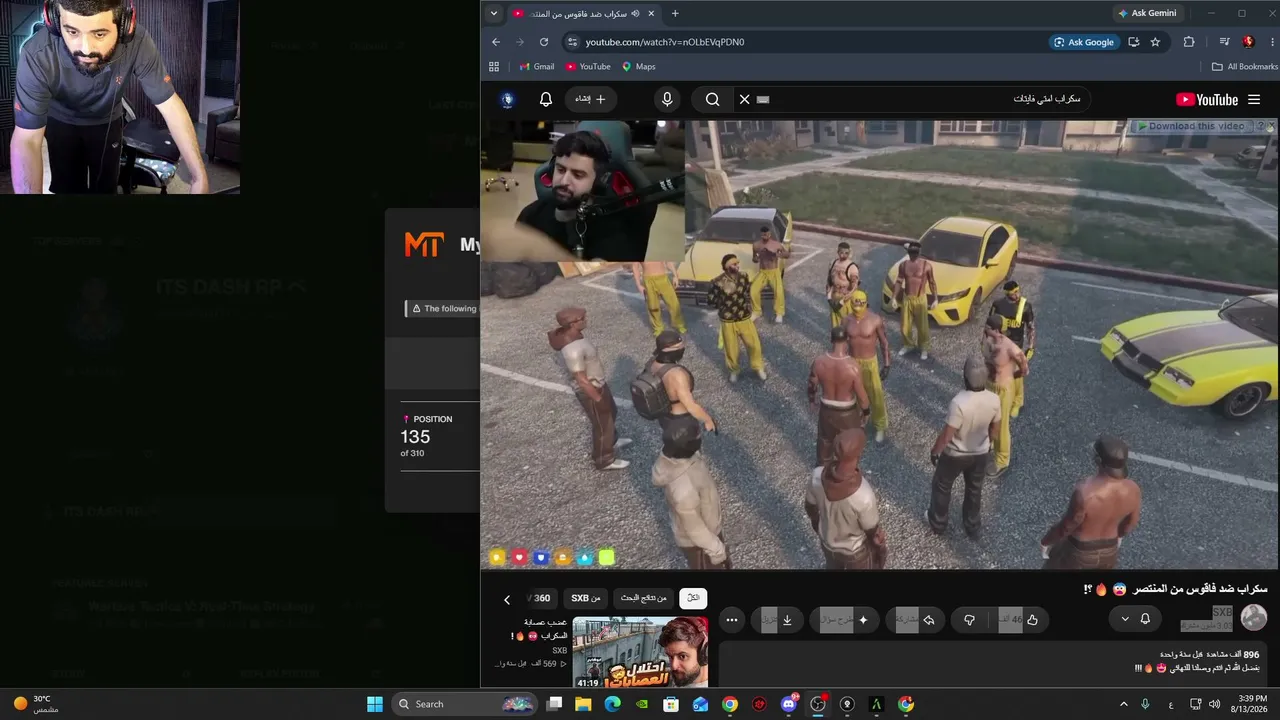Open File Explorer from the taskbar
This screenshot has width=1280, height=720.
click(x=584, y=704)
